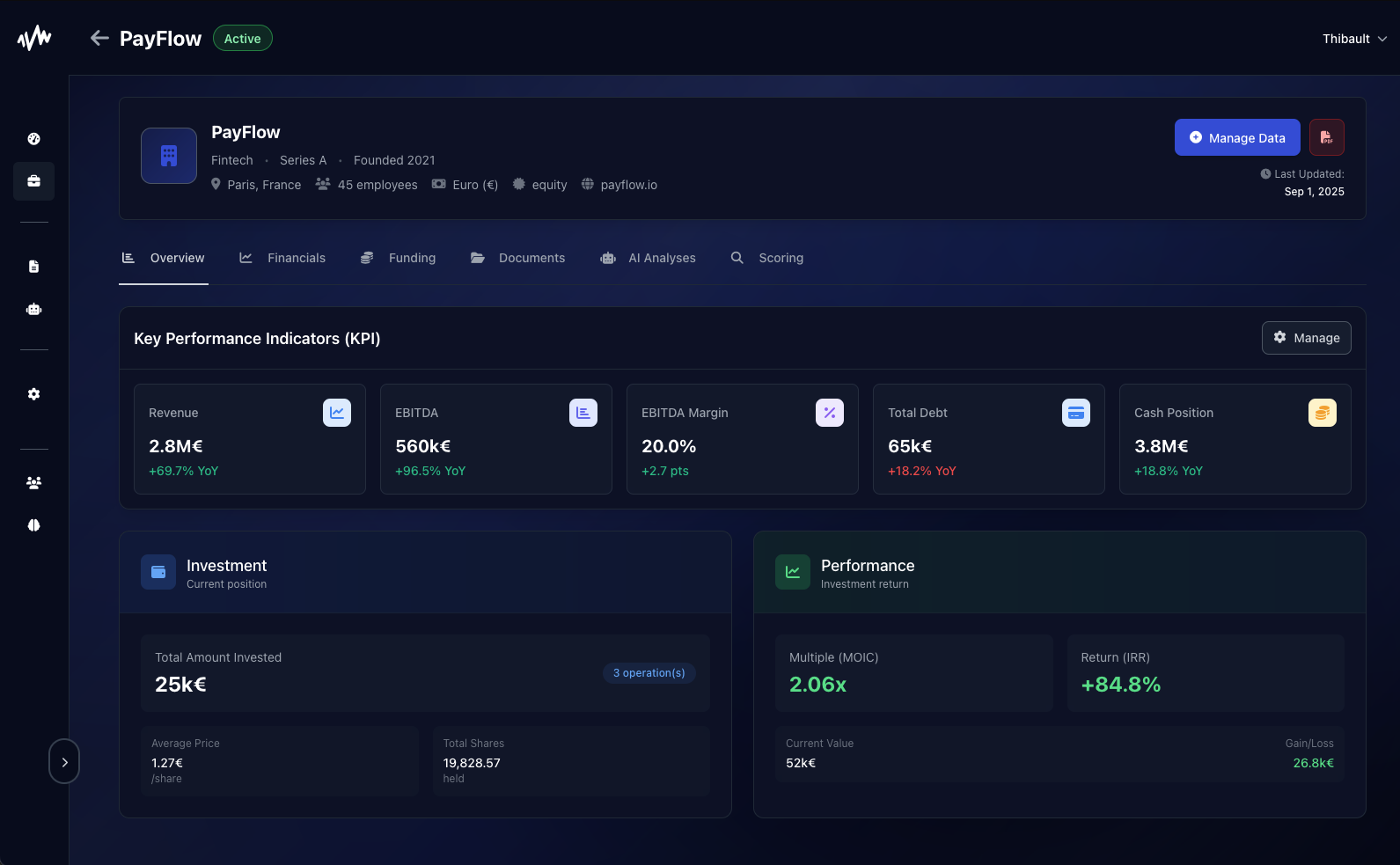This screenshot has height=865, width=1400.
Task: Export PDF using the red file icon
Action: pyautogui.click(x=1326, y=137)
